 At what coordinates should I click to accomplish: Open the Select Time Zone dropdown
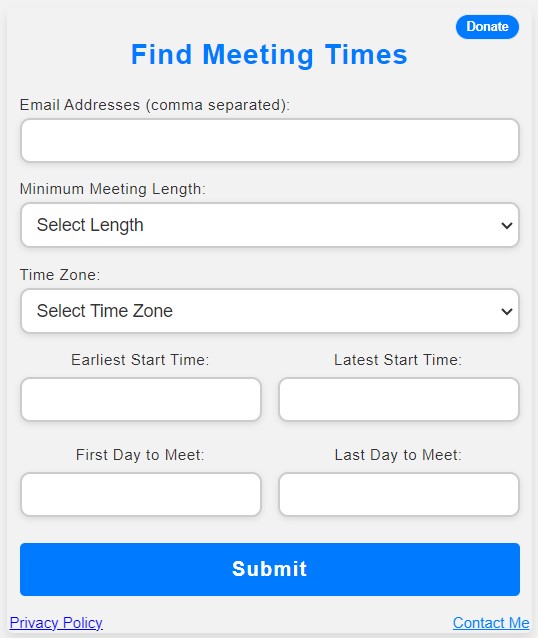pyautogui.click(x=270, y=311)
